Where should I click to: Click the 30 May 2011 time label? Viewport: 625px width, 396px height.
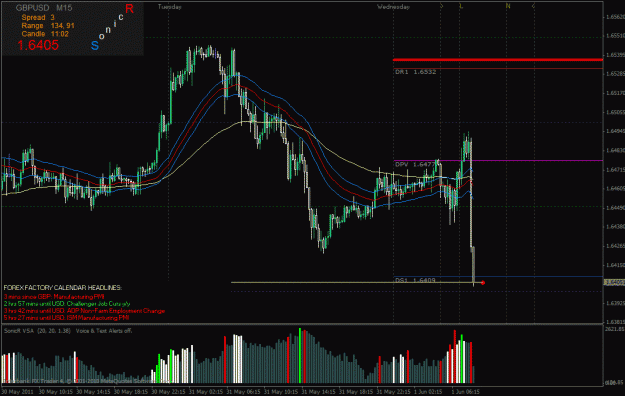pos(17,392)
